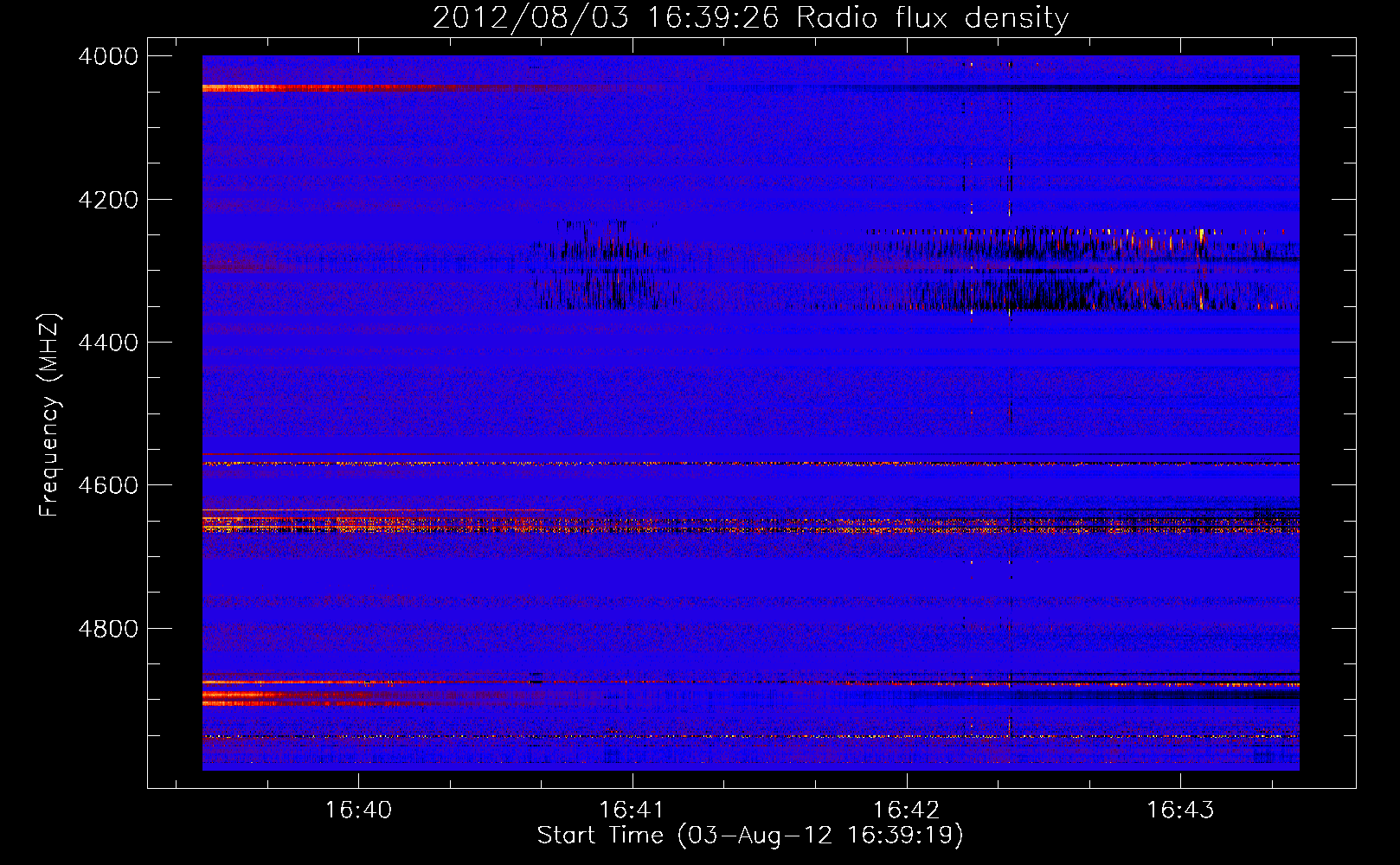Click the plot title '2012/08/03 16:39:26 Radio flux density'
The image size is (1400, 865).
click(x=750, y=17)
